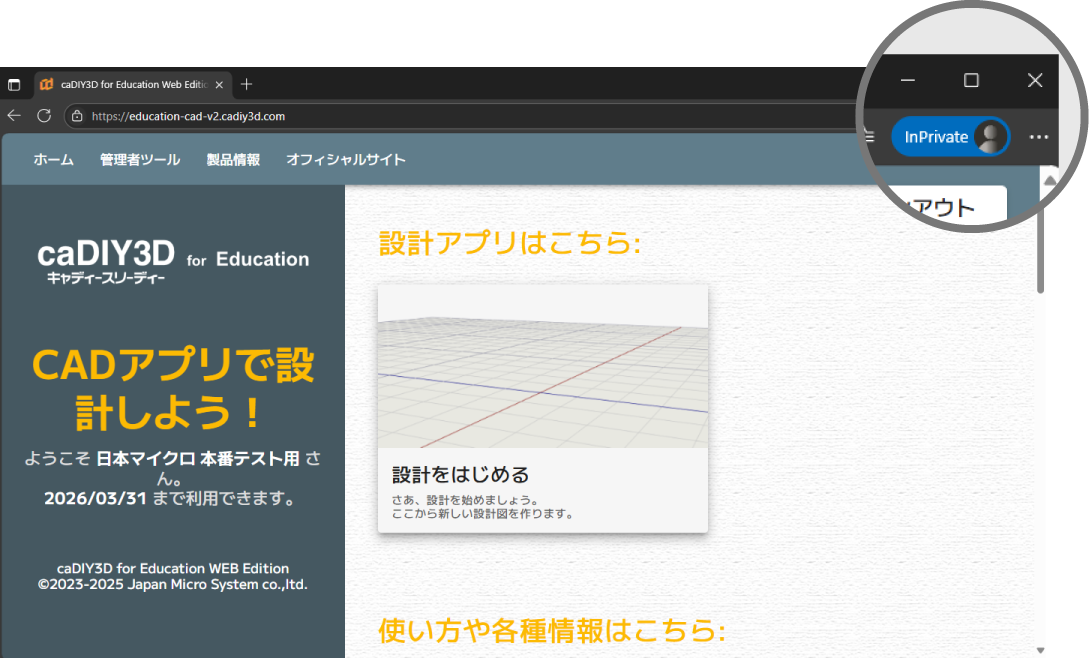Select the caDIY3D for Education Web Edition tab
Image resolution: width=1089 pixels, height=658 pixels.
point(133,85)
